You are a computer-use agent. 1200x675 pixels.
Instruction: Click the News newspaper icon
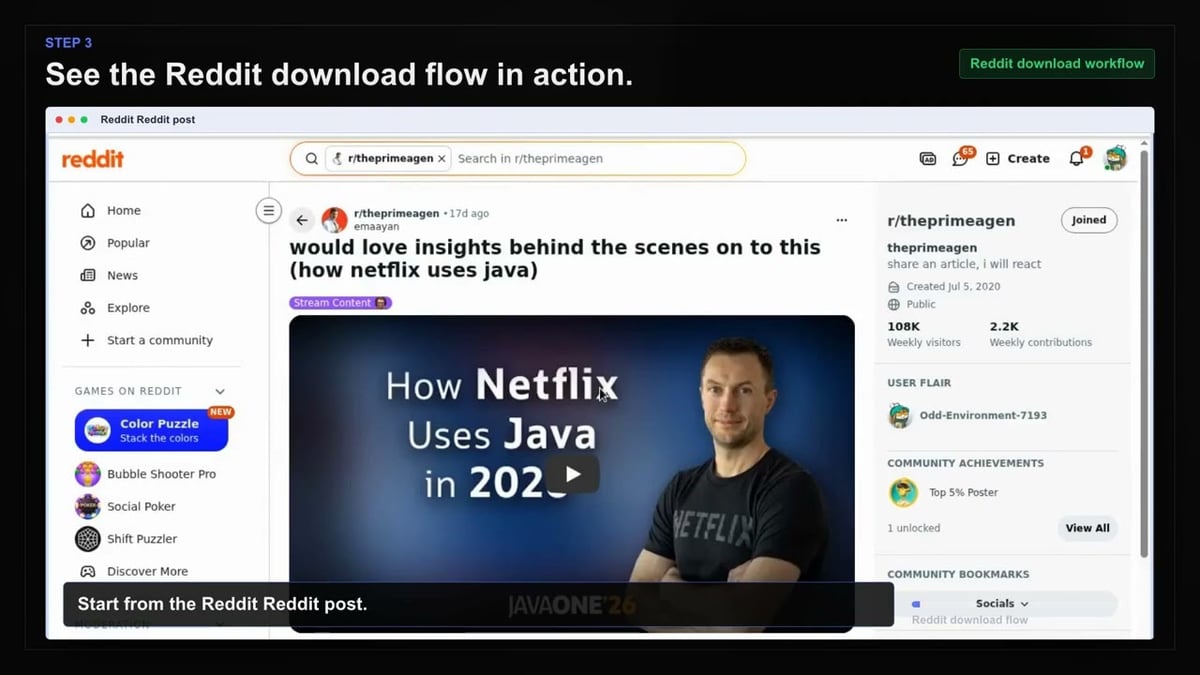(88, 276)
